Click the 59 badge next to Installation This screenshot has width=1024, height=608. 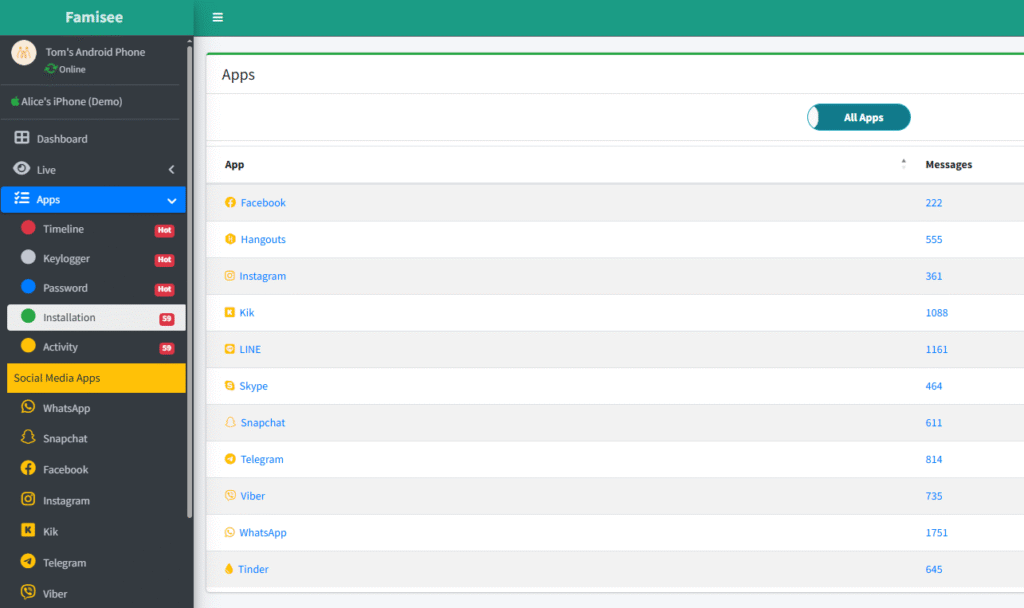[167, 319]
